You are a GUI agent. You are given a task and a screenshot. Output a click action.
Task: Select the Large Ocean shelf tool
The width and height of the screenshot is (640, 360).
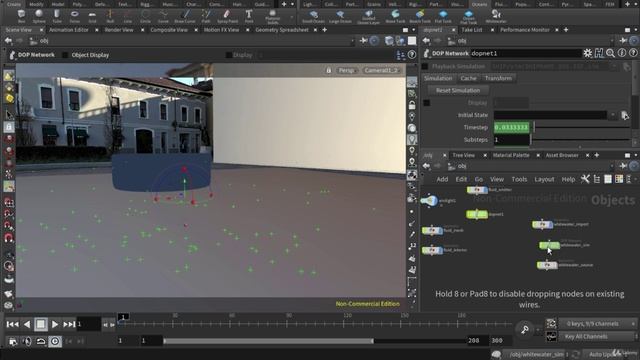pos(340,16)
